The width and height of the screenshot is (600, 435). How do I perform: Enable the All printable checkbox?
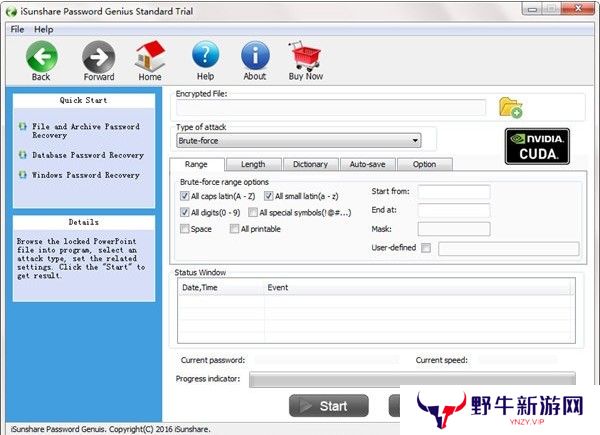click(234, 229)
